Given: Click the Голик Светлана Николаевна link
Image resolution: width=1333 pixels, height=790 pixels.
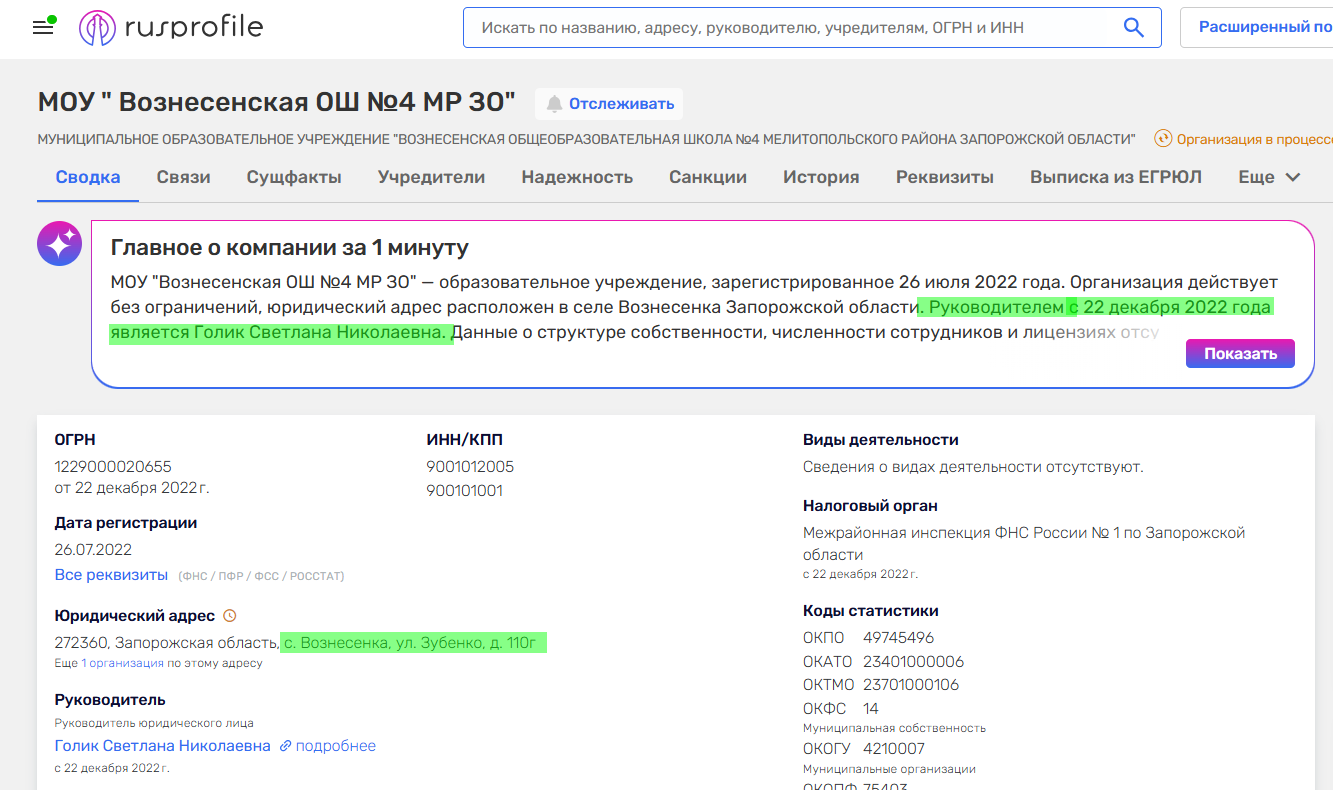Looking at the screenshot, I should [162, 745].
